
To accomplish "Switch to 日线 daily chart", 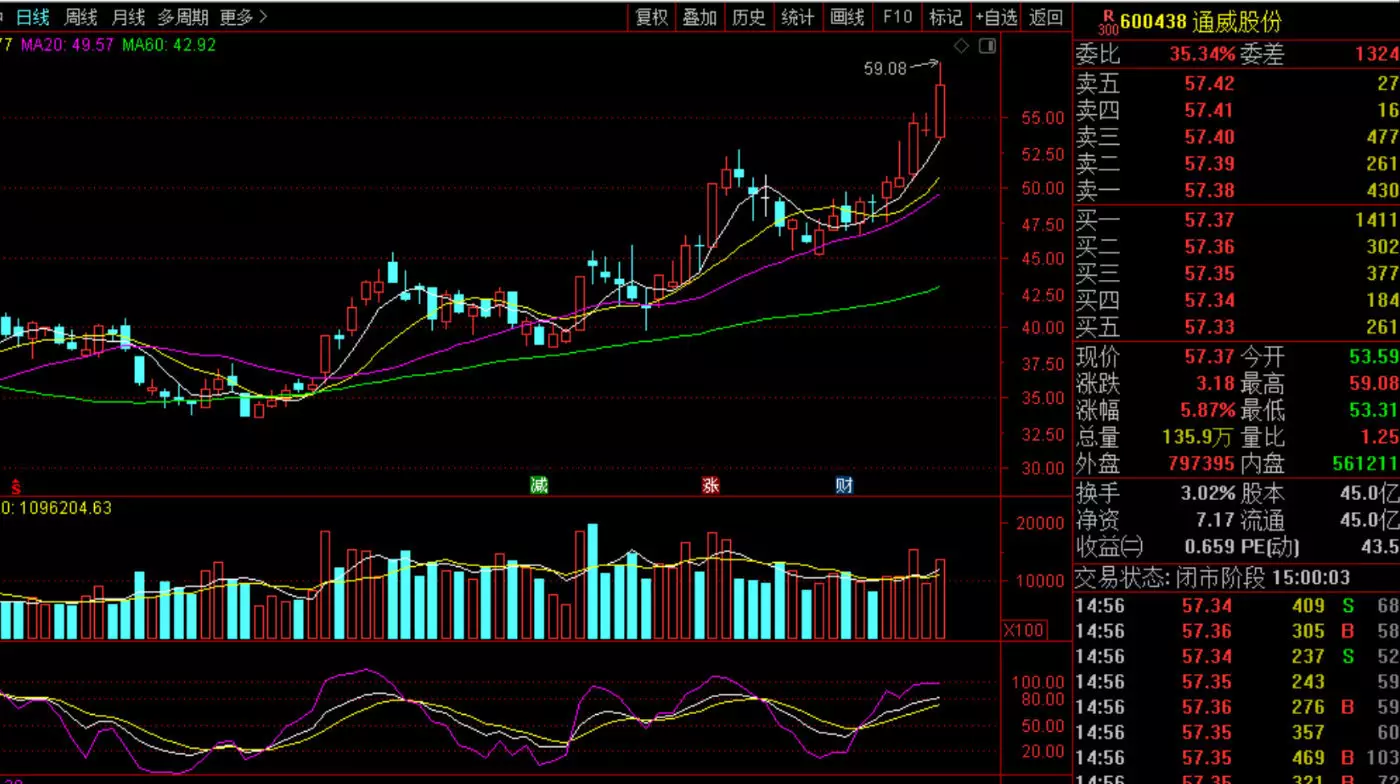I will click(x=32, y=17).
